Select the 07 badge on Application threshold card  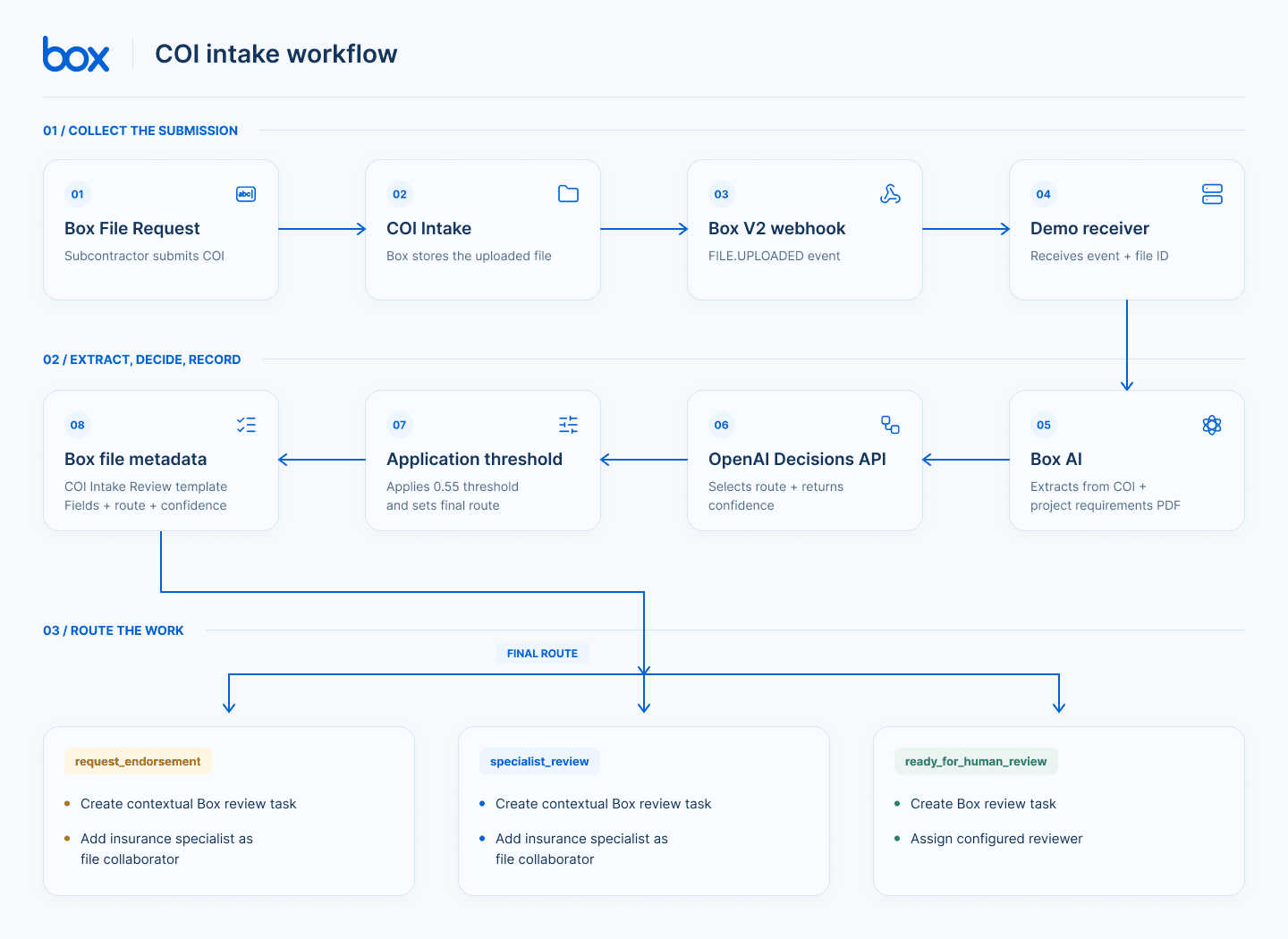(x=400, y=425)
